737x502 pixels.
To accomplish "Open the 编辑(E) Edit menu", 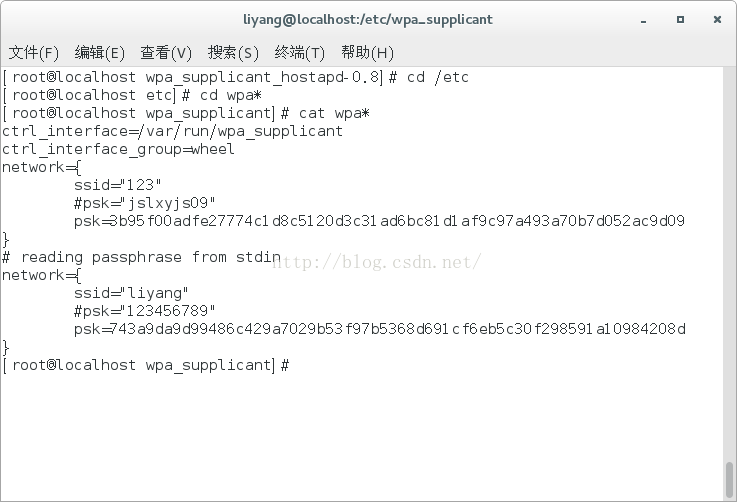I will [100, 52].
